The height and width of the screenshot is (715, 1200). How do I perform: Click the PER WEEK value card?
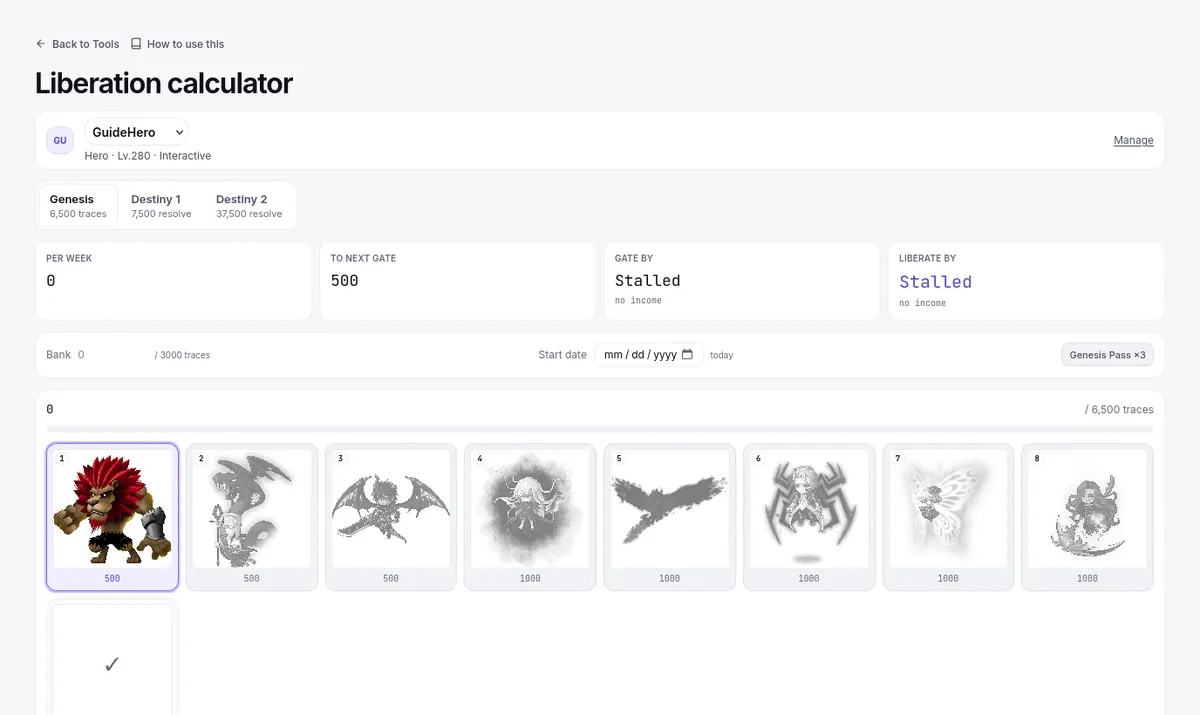(x=173, y=281)
